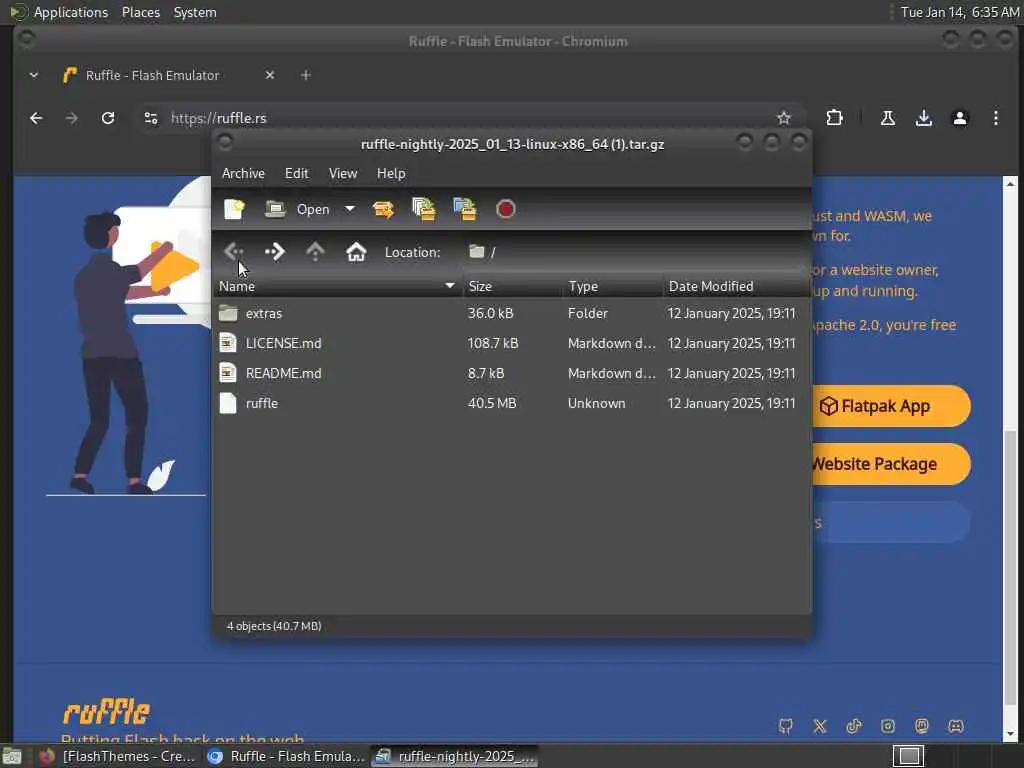The height and width of the screenshot is (768, 1024).
Task: Open Ruffle's TikTok footer icon
Action: (x=854, y=726)
